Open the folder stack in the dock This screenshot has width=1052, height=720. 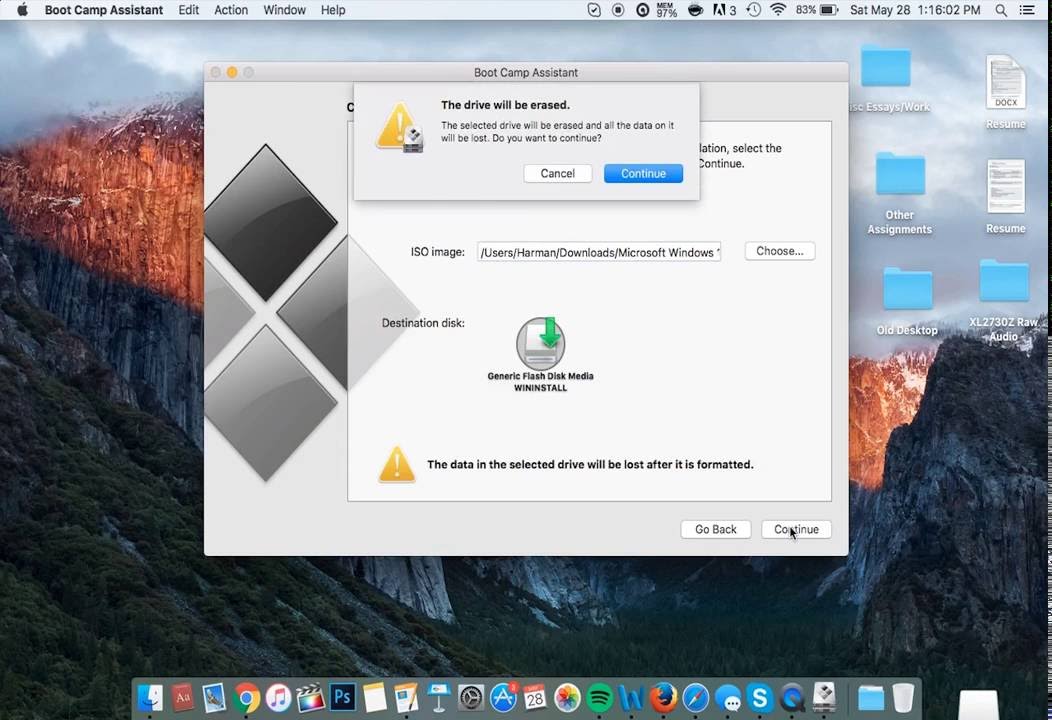pos(871,699)
